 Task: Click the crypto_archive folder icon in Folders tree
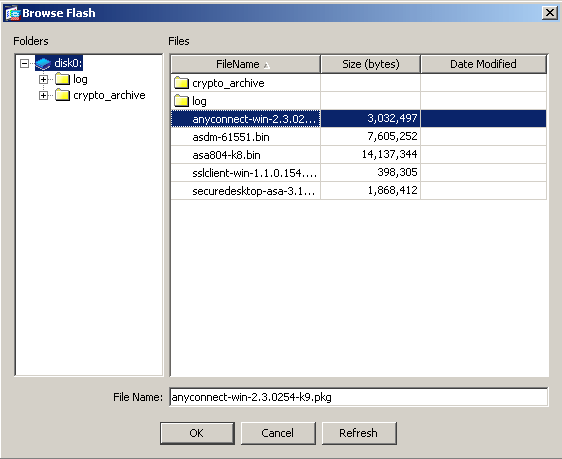pos(62,95)
